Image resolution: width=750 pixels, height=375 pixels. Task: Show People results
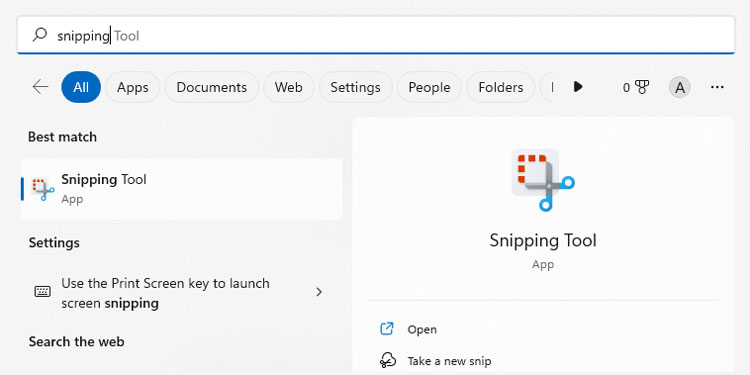429,87
